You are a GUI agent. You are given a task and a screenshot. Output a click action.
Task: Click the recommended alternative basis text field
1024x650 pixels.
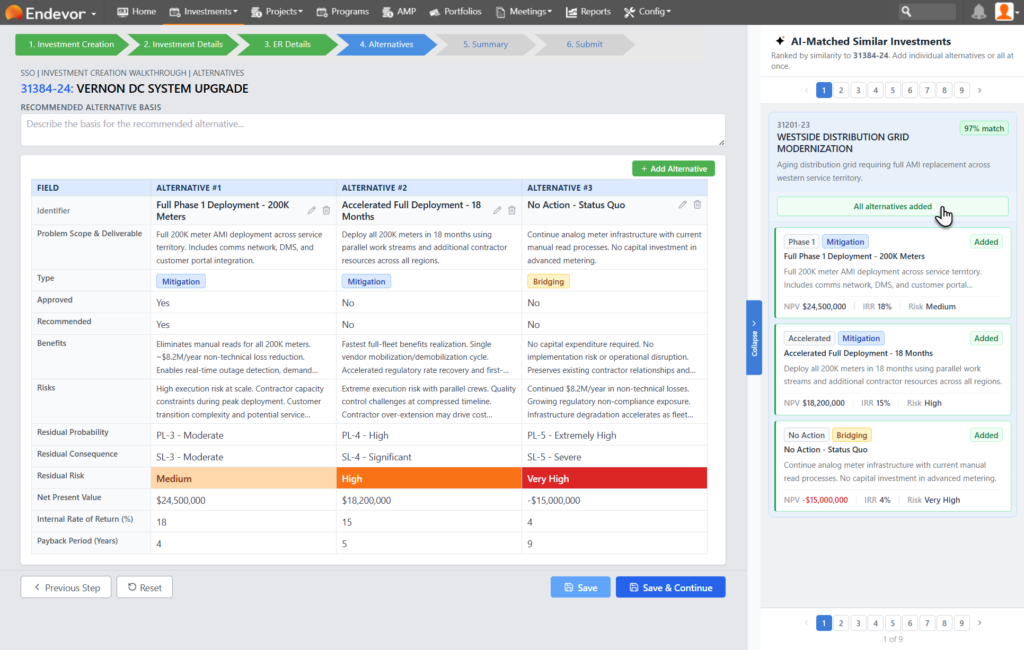click(x=372, y=130)
